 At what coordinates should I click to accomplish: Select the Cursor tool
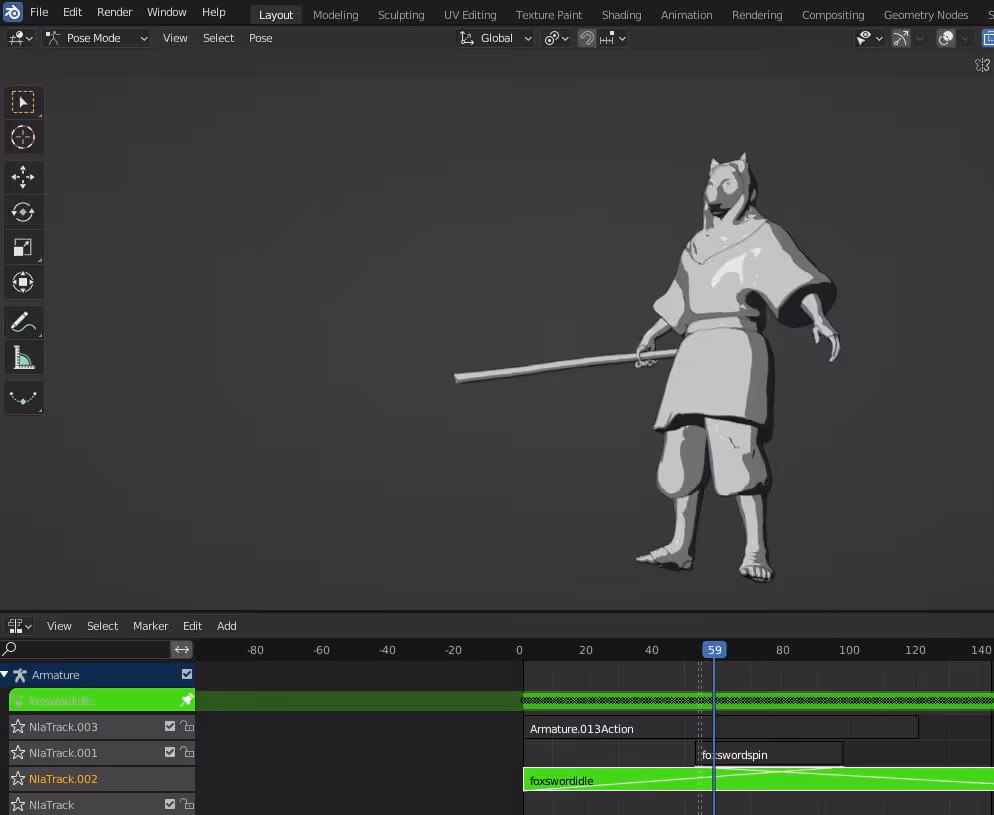(23, 137)
